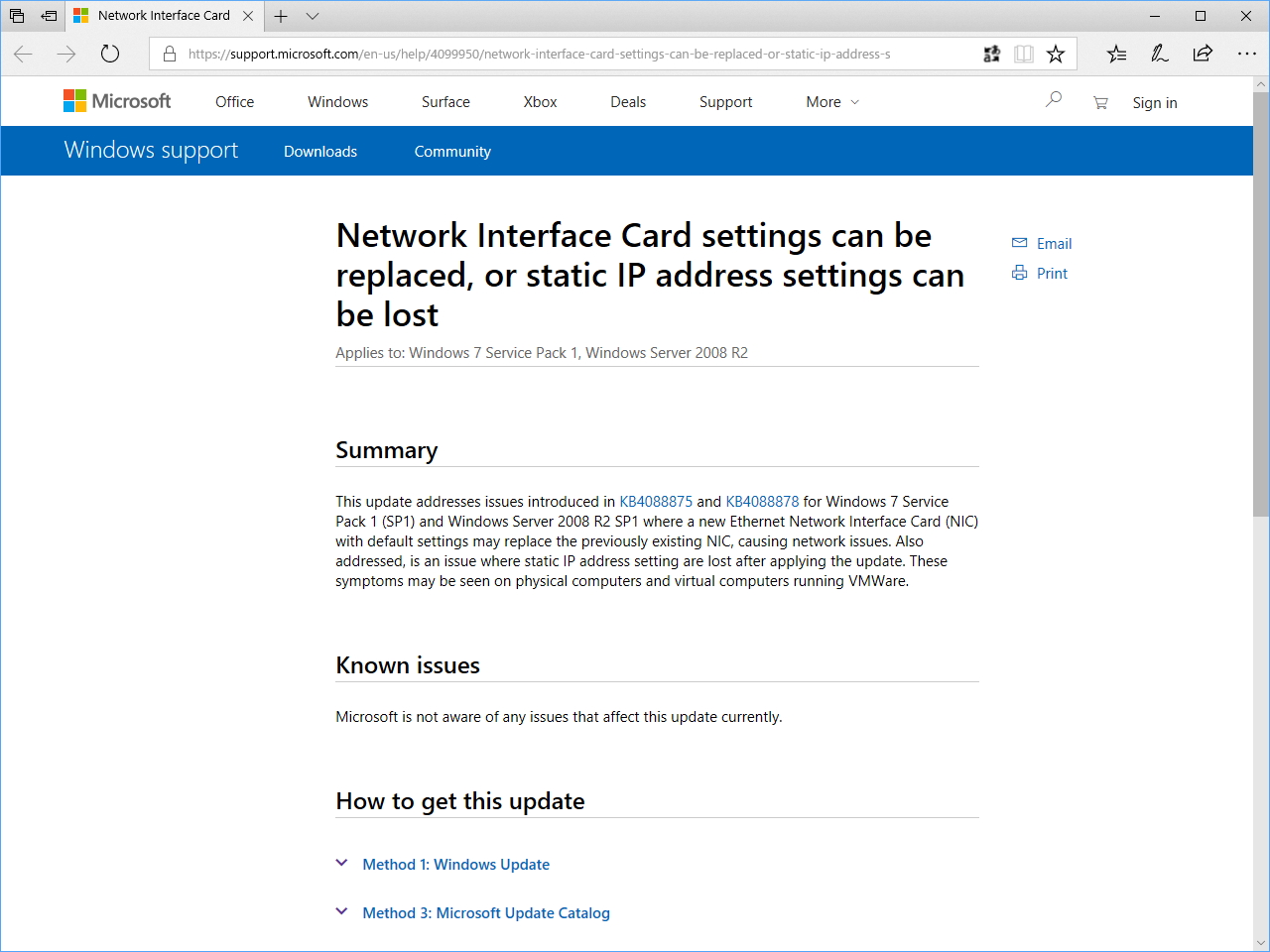Add page to favorites with star icon
Image resolution: width=1270 pixels, height=952 pixels.
pos(1056,54)
